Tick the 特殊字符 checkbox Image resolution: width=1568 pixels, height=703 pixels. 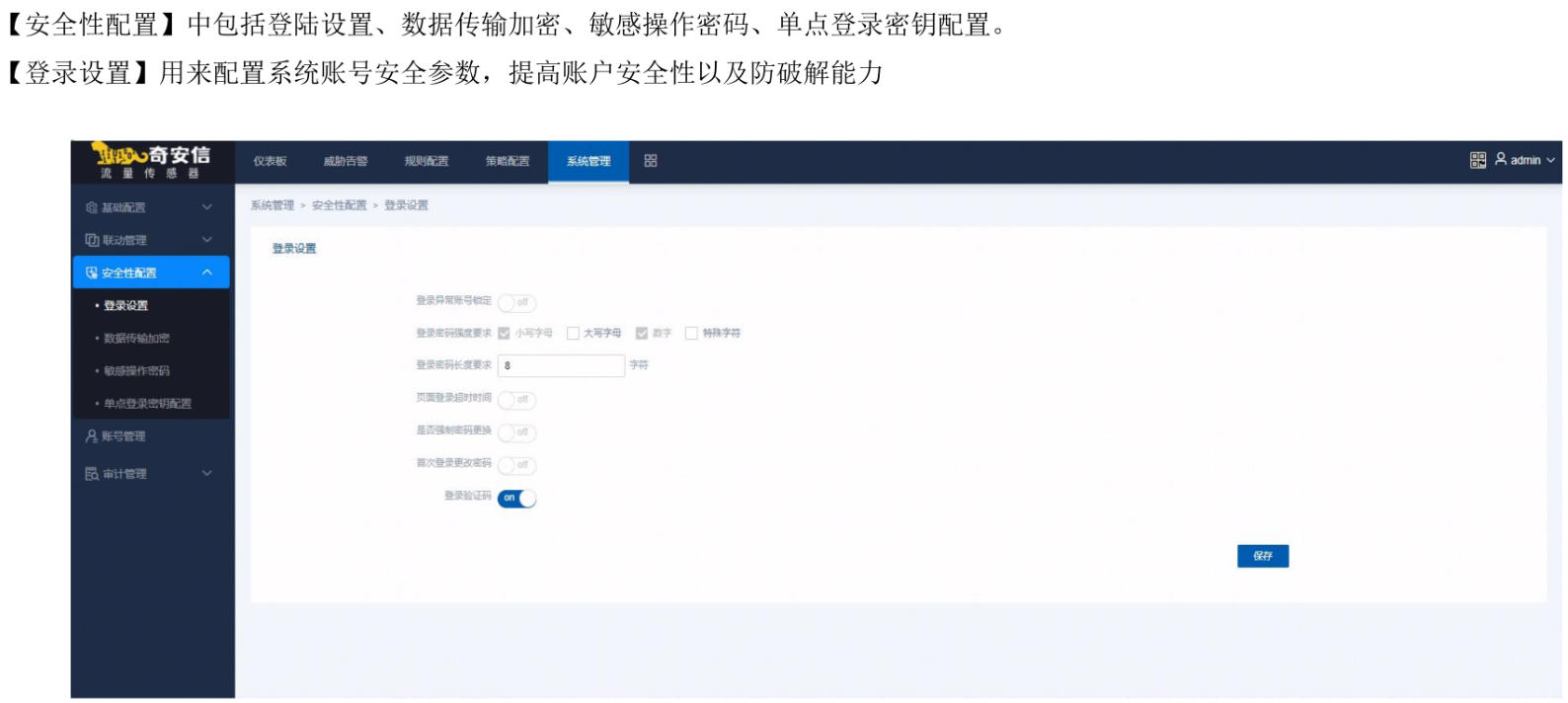[691, 334]
